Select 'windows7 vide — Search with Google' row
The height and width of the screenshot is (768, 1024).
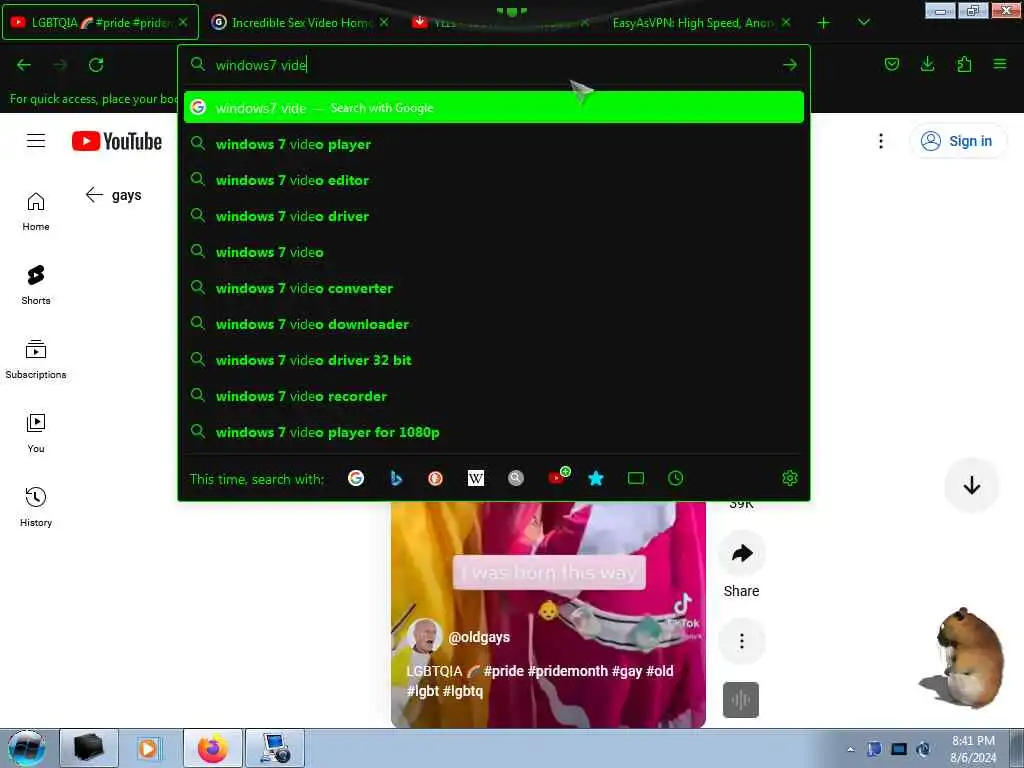494,108
